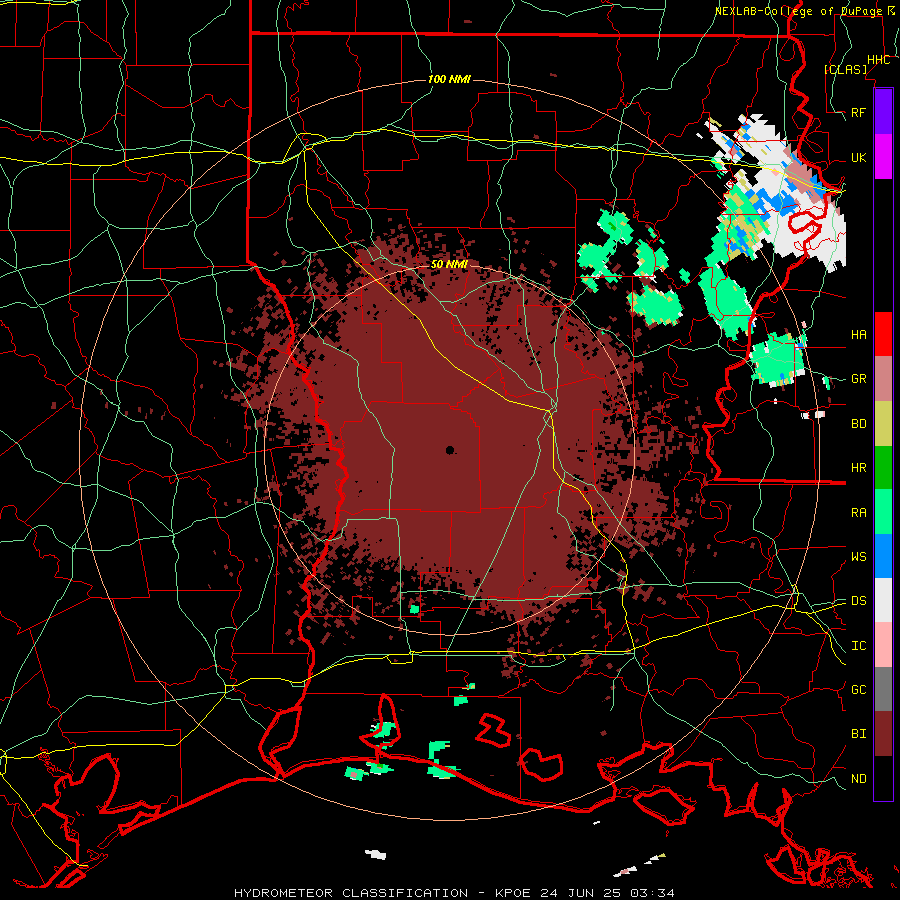Click the GR legend label
The height and width of the screenshot is (900, 900).
(859, 379)
